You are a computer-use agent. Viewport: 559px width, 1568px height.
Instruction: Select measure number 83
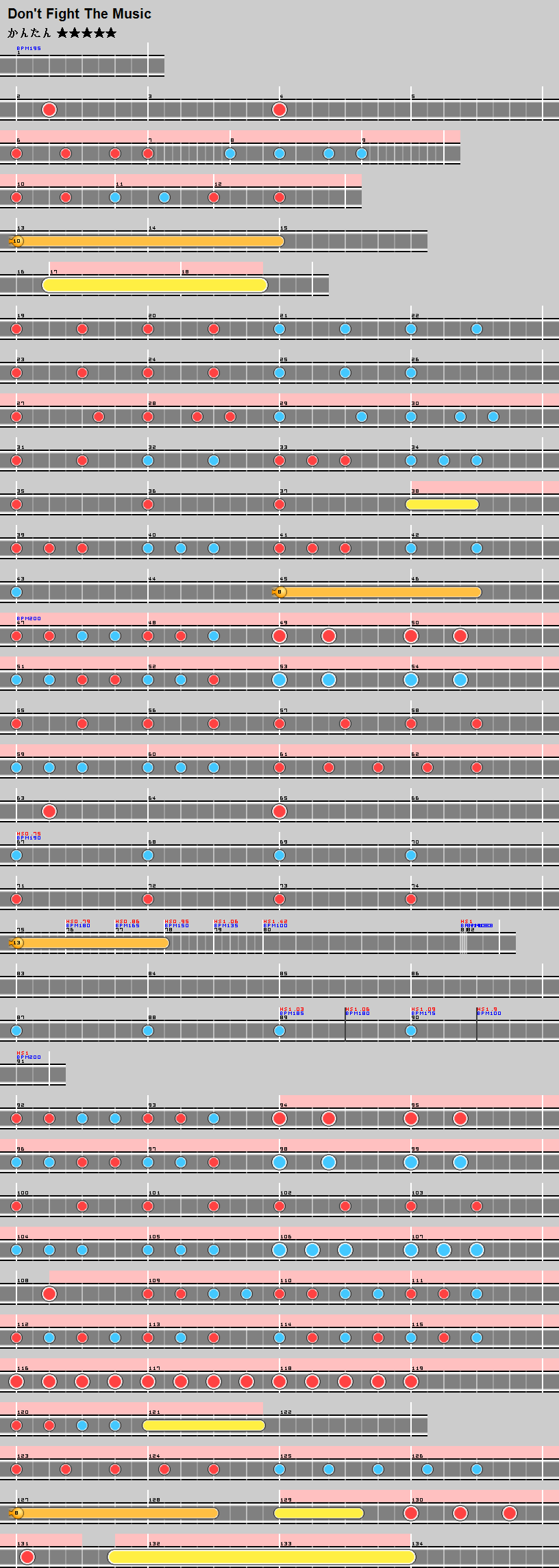tap(21, 974)
